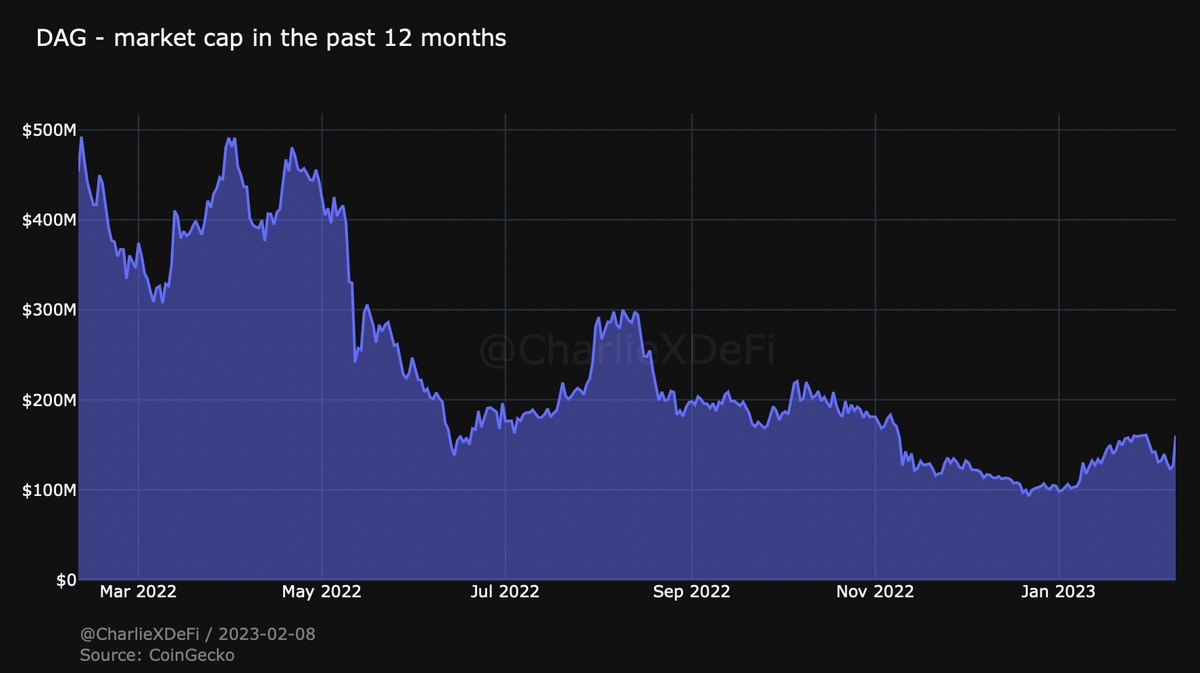Image resolution: width=1200 pixels, height=673 pixels.
Task: Select the Jul 2022 x-axis tick label
Action: click(505, 592)
